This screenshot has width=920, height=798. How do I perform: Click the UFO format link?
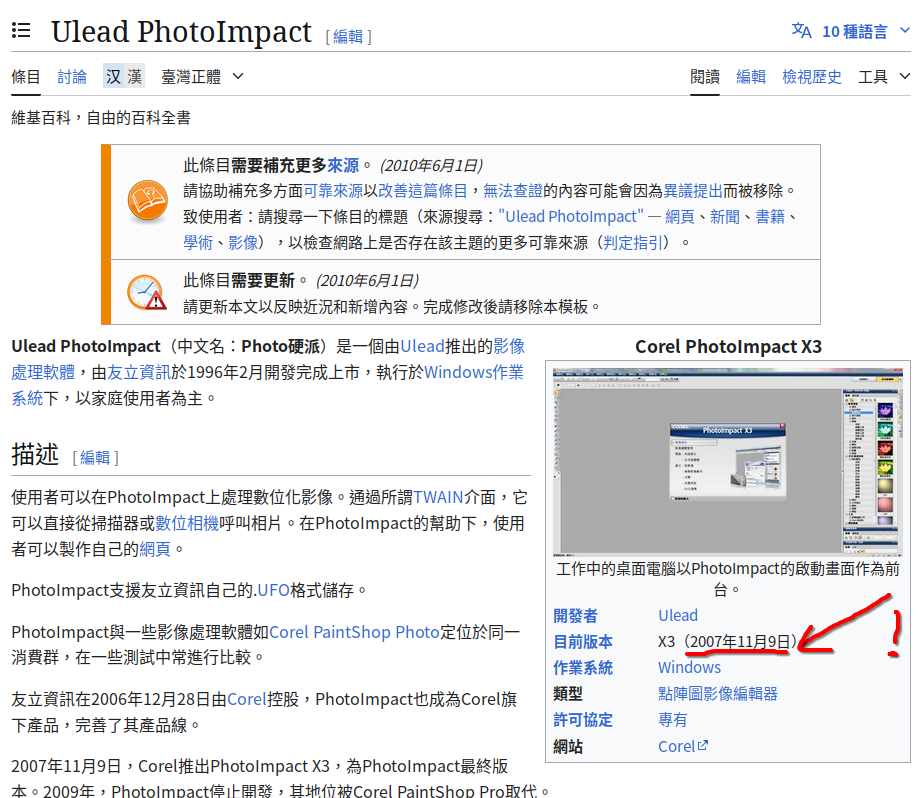tap(273, 590)
